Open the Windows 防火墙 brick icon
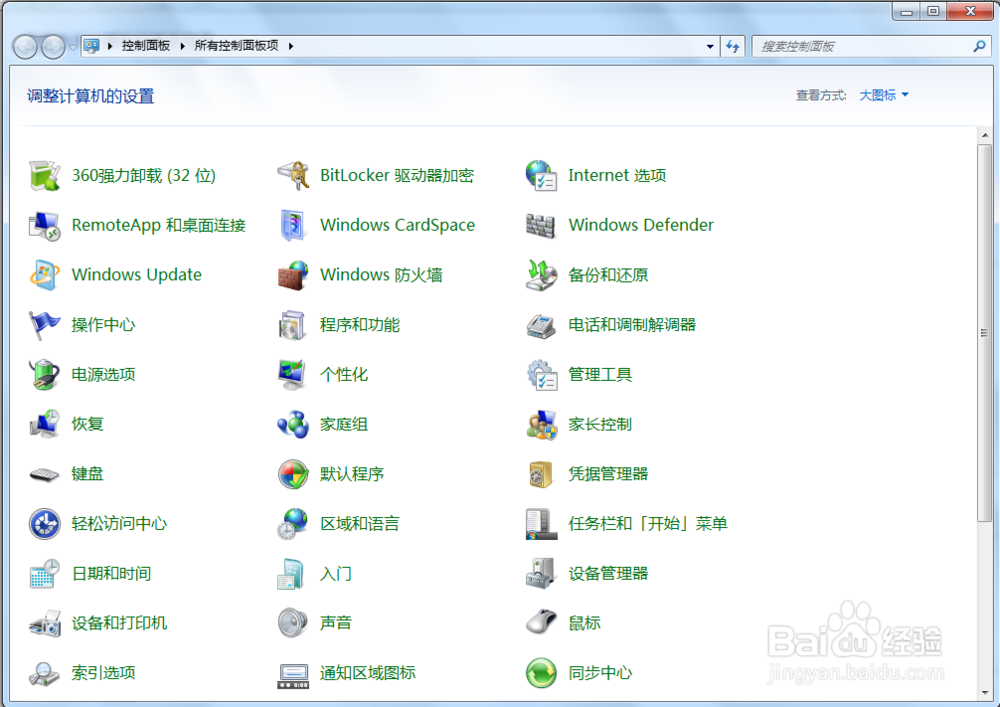This screenshot has height=707, width=1000. [293, 275]
